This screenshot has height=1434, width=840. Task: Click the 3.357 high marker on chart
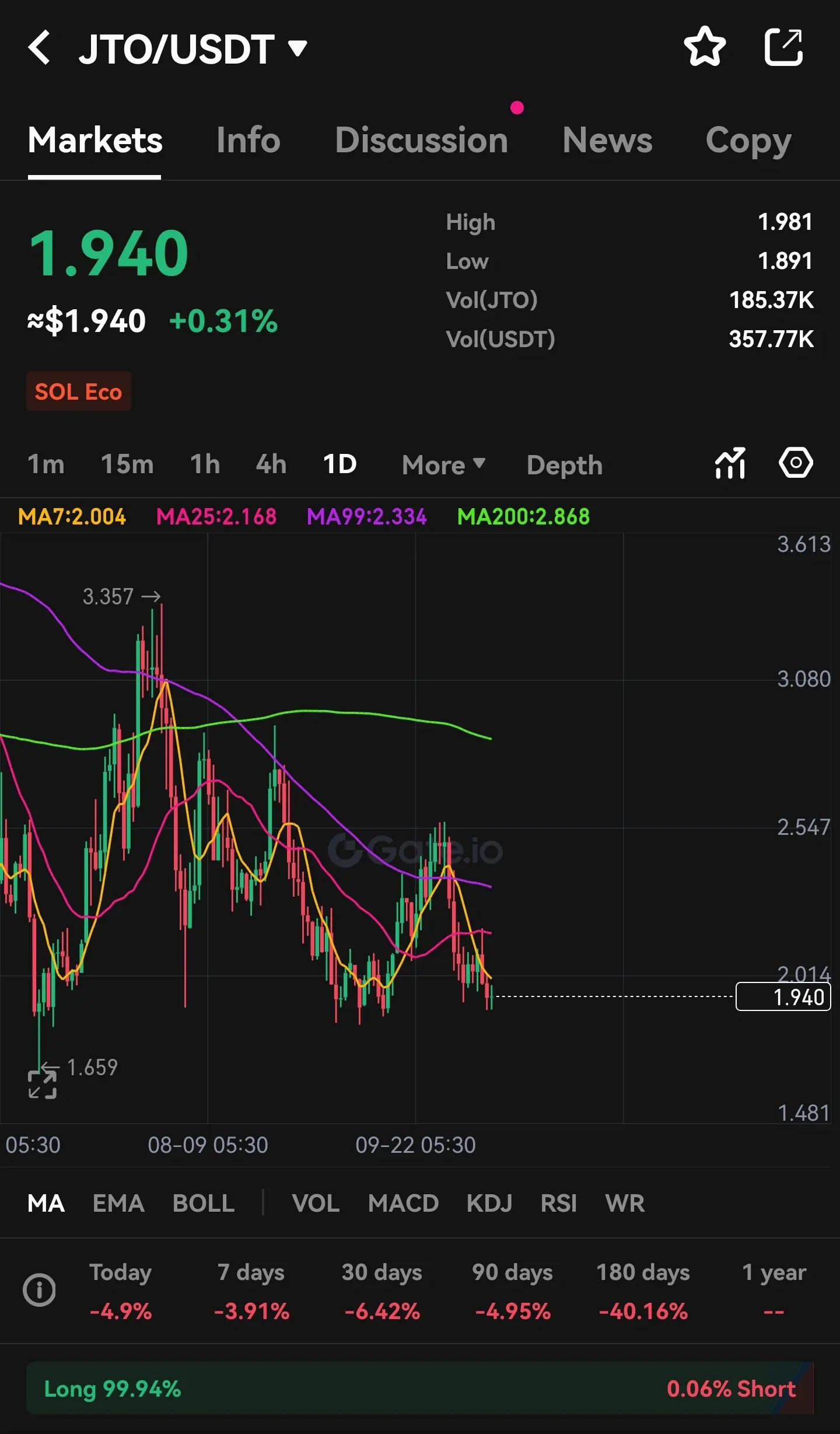pos(121,596)
